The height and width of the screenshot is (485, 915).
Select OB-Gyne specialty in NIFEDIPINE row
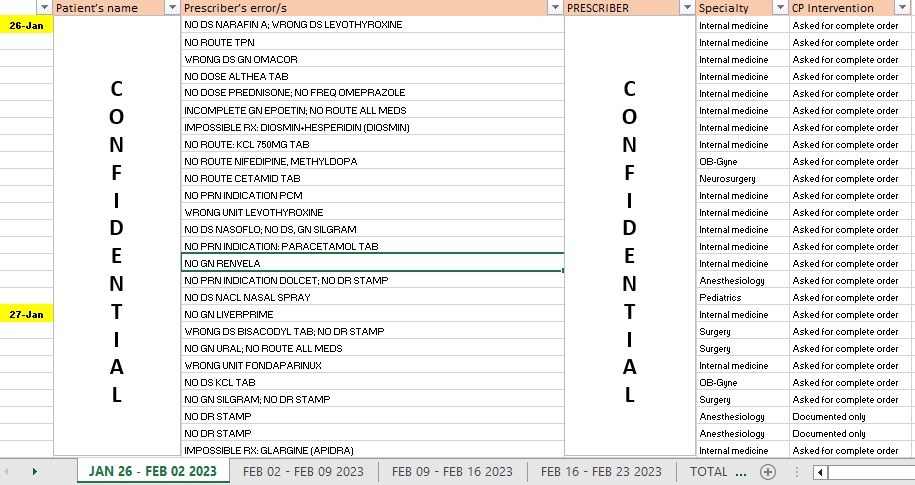742,162
